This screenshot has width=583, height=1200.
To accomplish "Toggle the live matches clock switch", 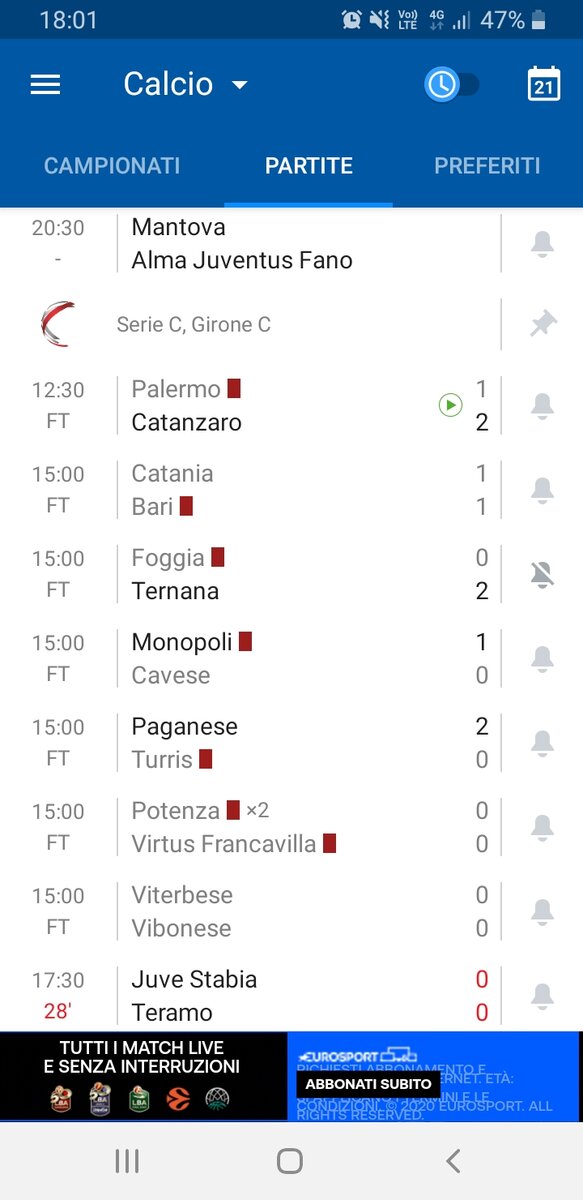I will (452, 85).
